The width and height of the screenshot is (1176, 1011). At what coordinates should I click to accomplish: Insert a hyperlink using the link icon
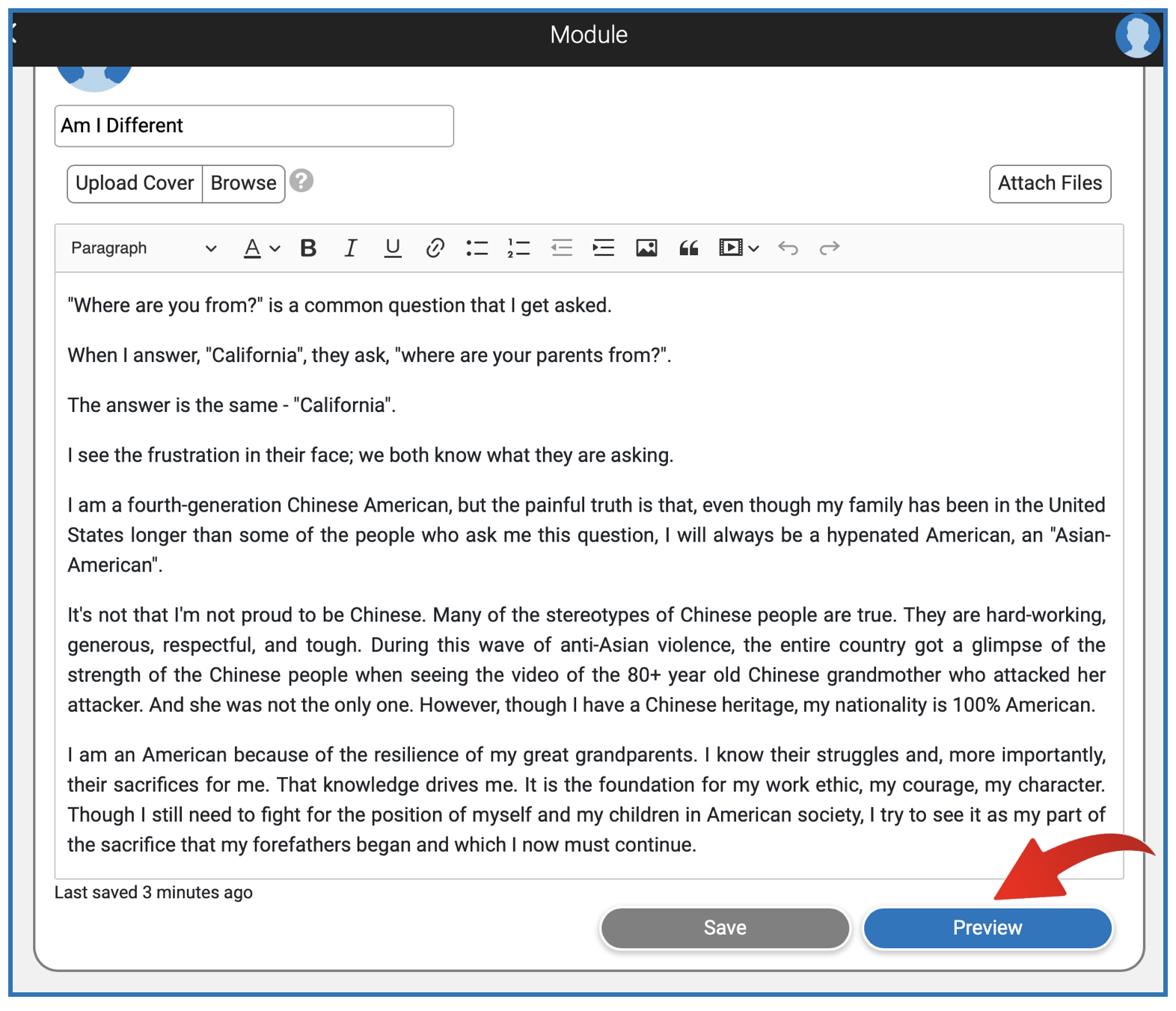tap(435, 248)
